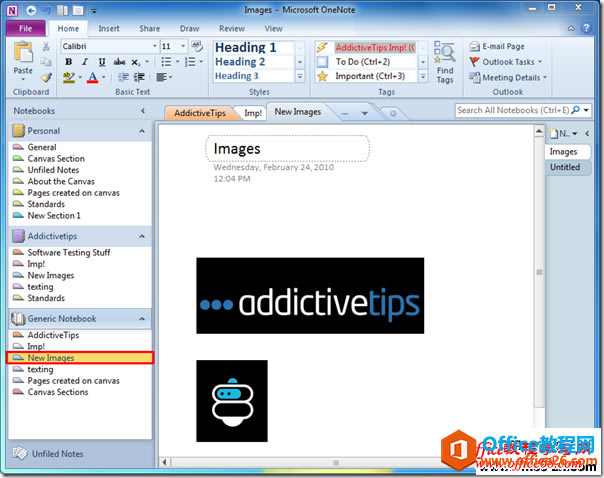604x478 pixels.
Task: Collapse the page tabs pane
Action: (587, 134)
